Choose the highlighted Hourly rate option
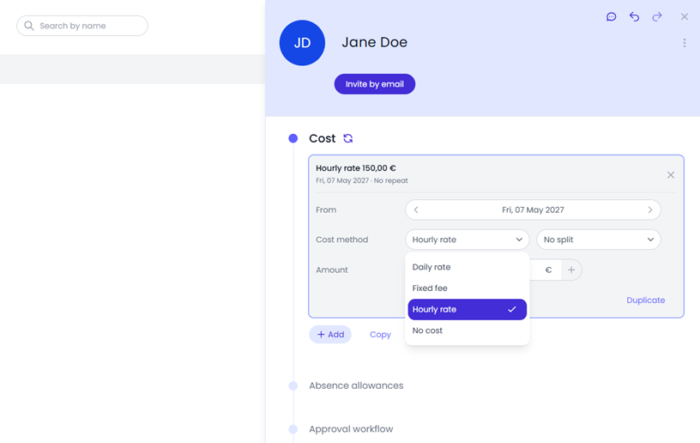The image size is (700, 443). tap(467, 309)
